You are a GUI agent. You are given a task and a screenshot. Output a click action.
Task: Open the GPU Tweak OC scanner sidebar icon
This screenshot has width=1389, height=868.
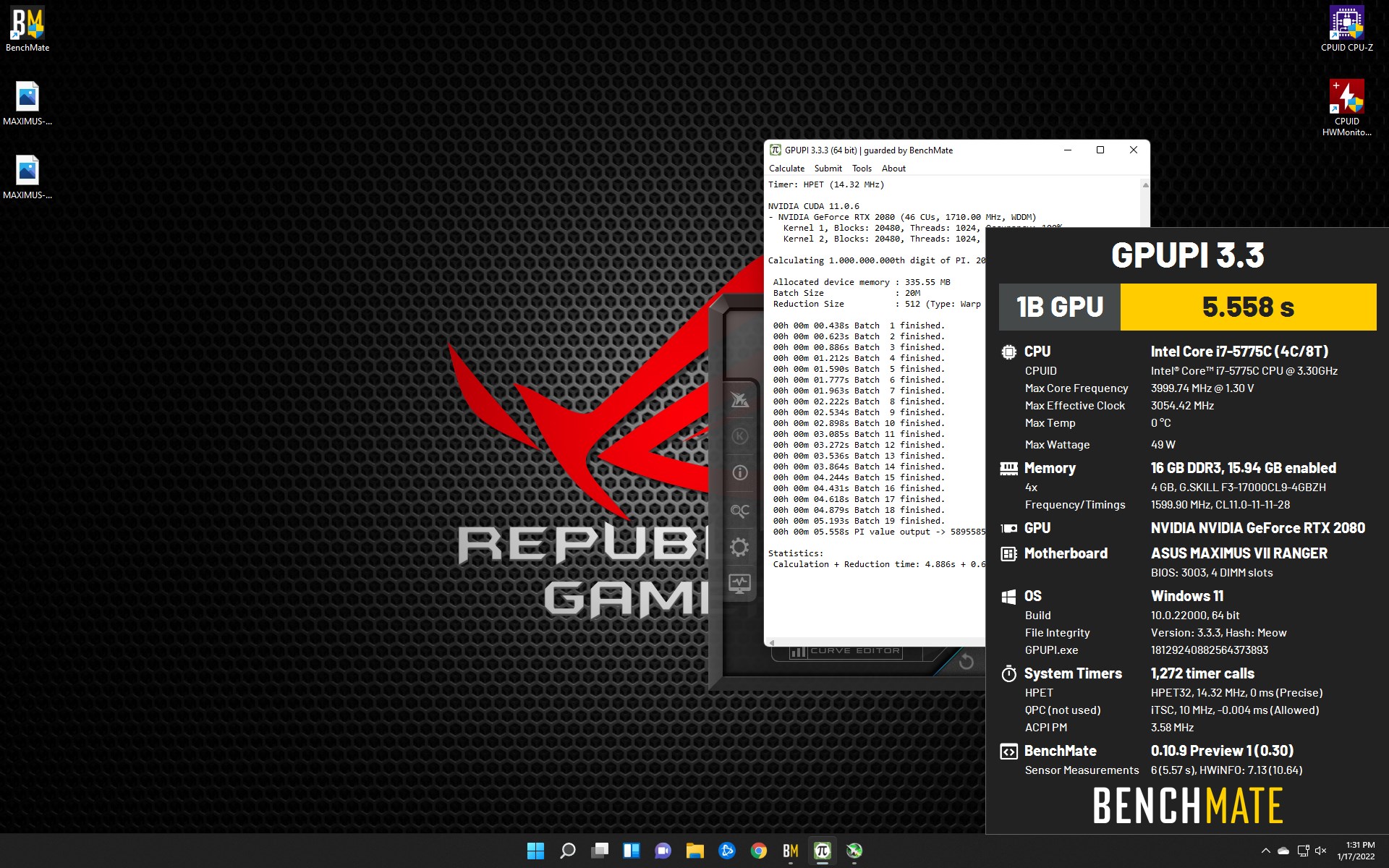coord(739,510)
